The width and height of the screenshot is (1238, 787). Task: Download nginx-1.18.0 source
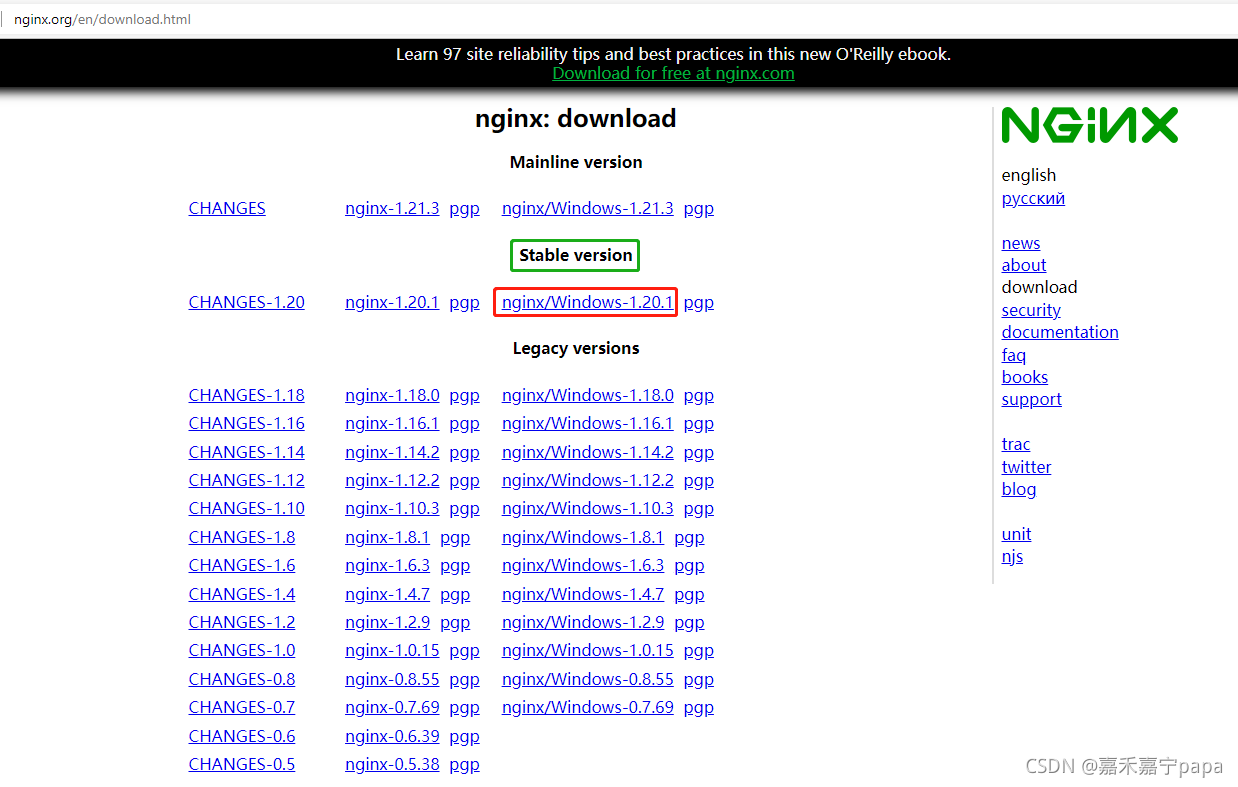tap(392, 395)
